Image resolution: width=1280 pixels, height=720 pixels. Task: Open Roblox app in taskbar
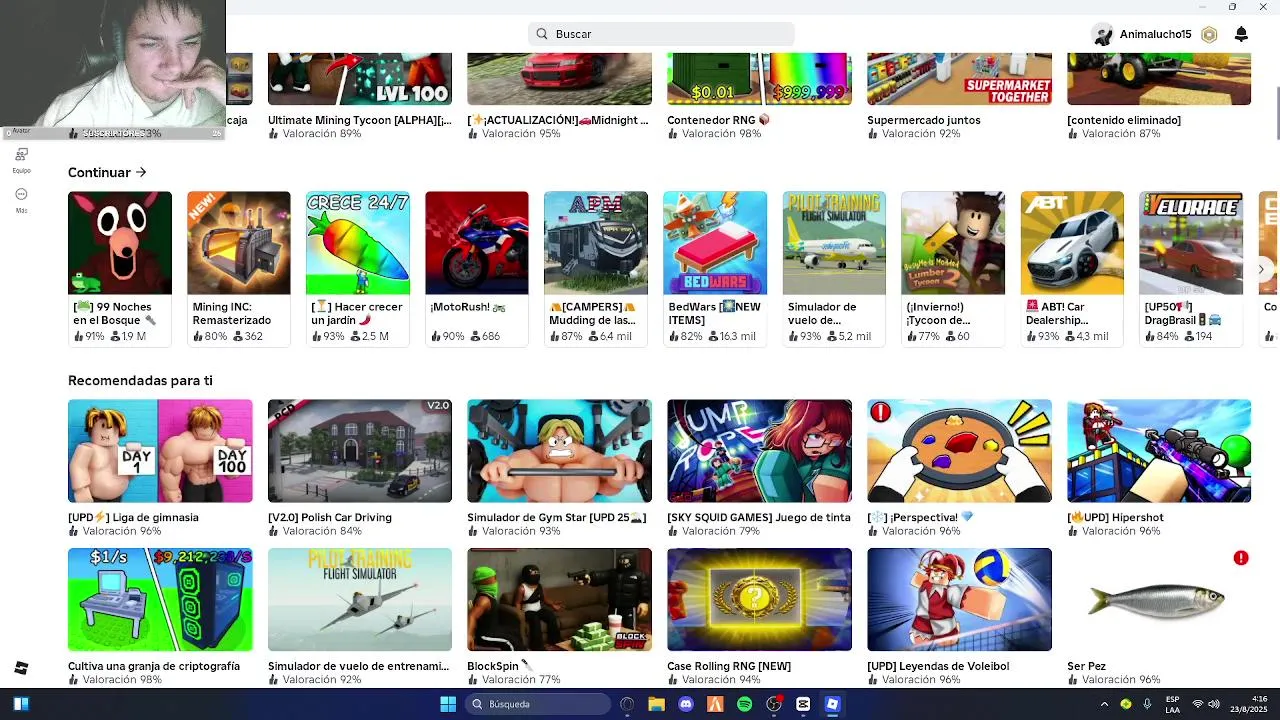[832, 704]
